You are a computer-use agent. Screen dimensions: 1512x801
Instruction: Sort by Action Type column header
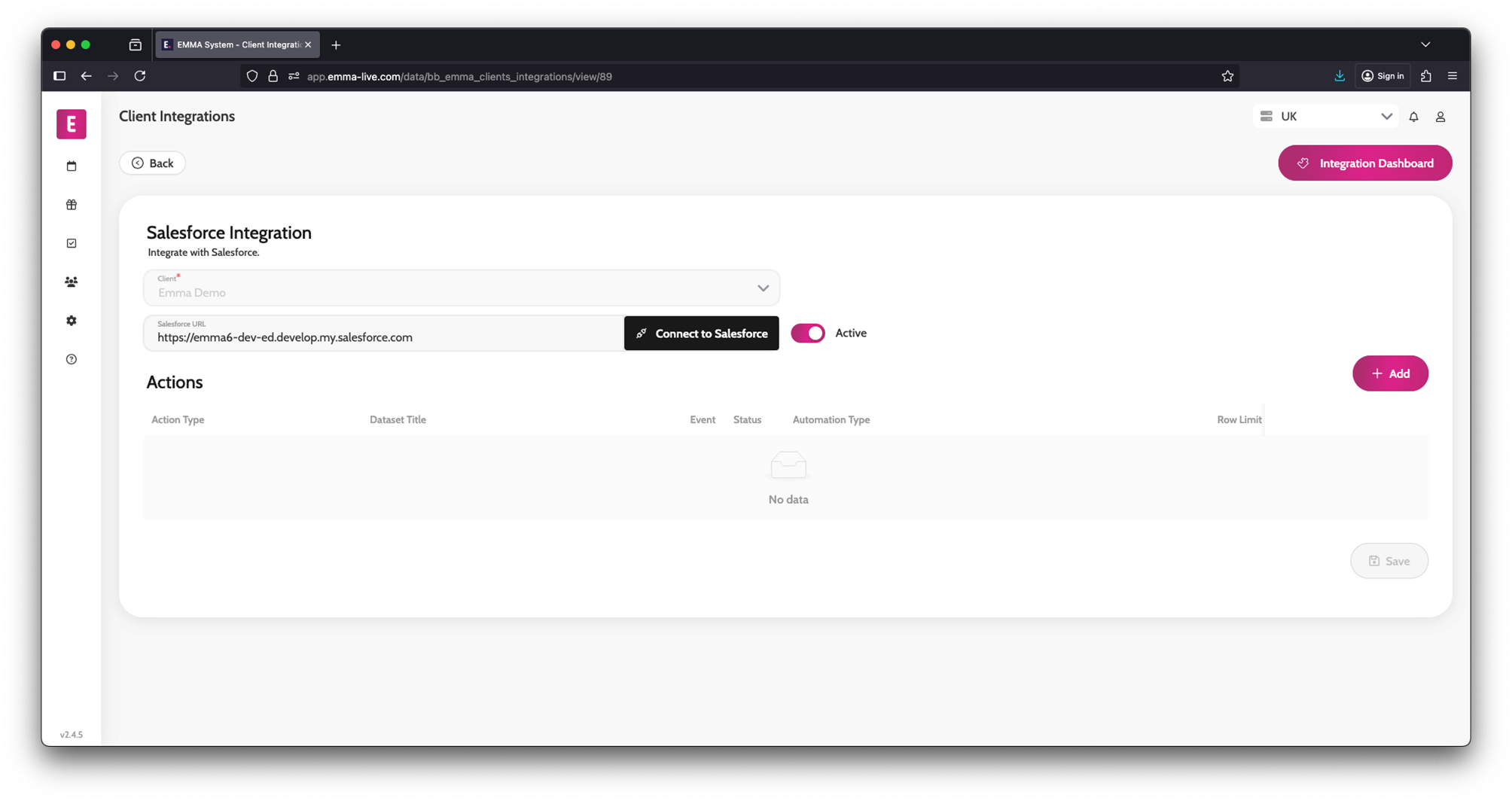coord(178,420)
